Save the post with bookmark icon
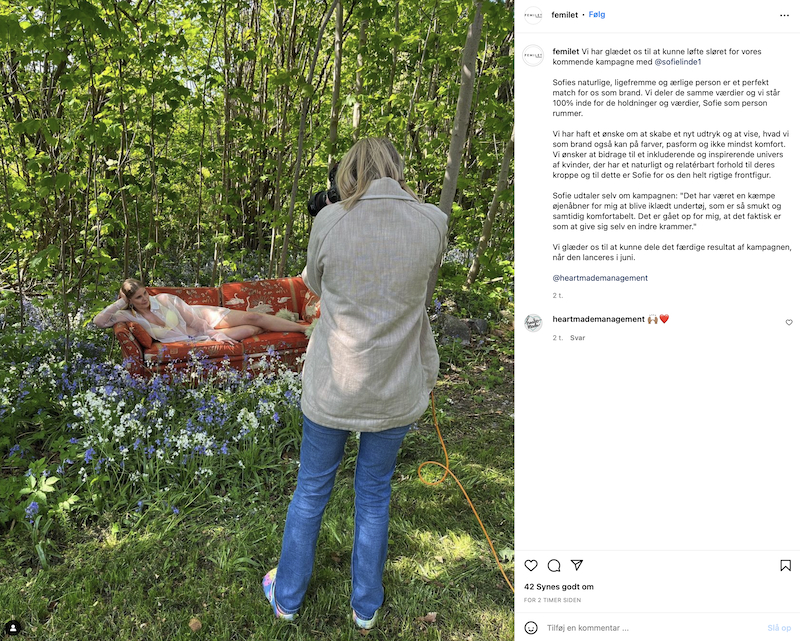Viewport: 800px width, 641px height. pos(785,565)
